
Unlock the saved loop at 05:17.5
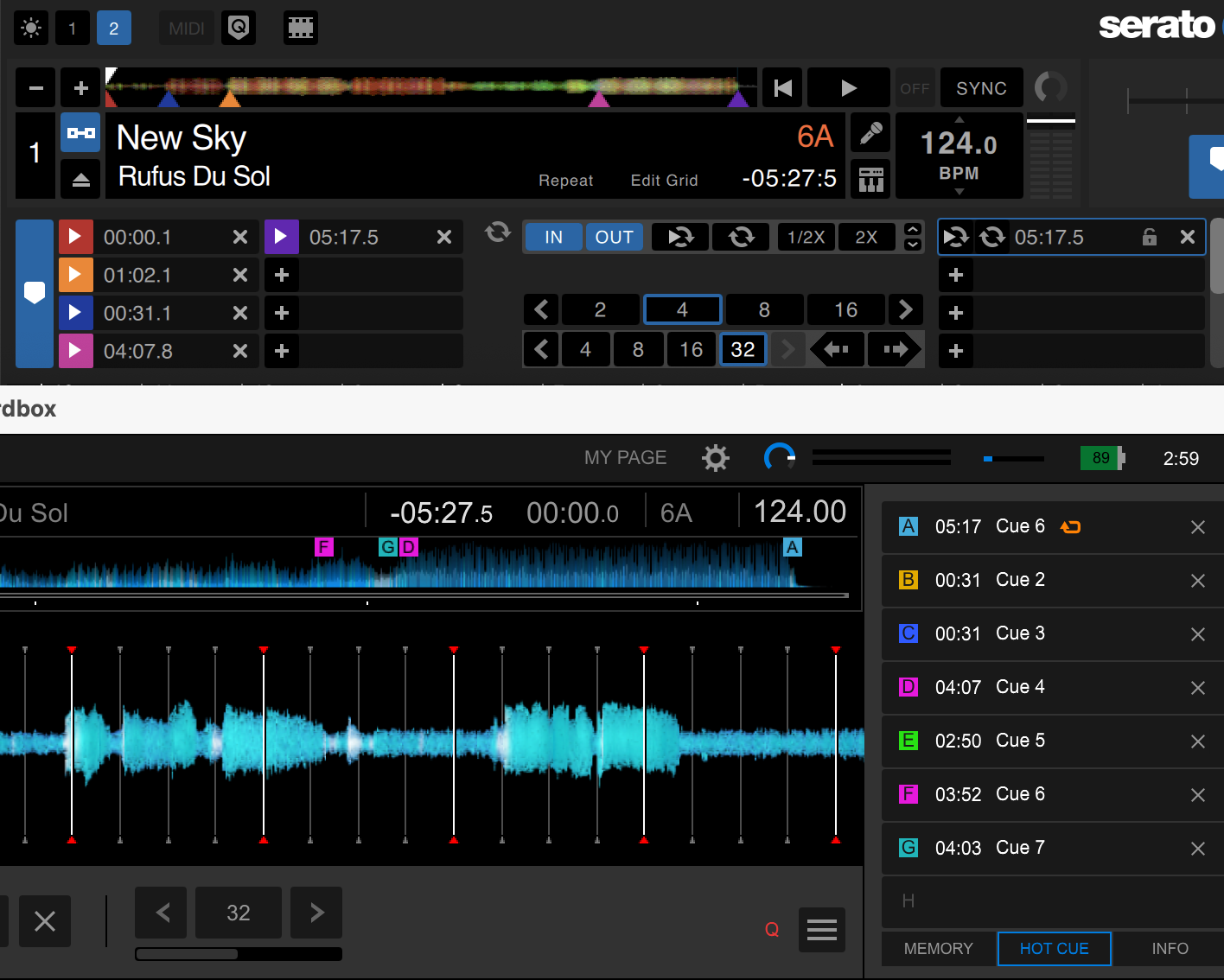coord(1149,237)
